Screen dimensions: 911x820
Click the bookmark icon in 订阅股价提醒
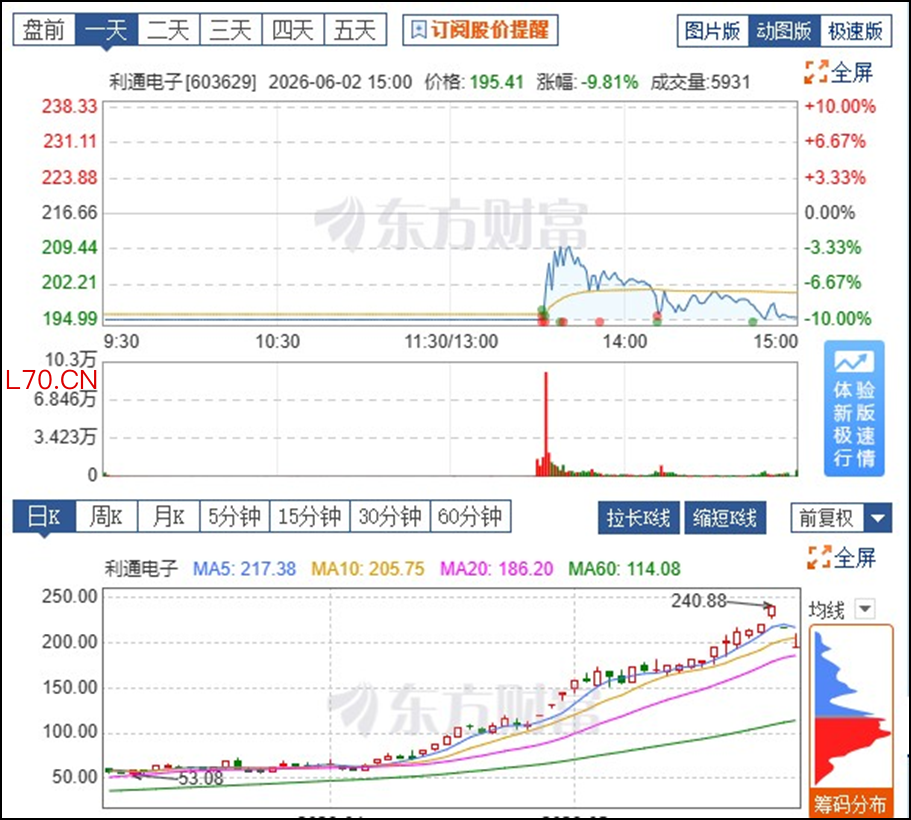click(418, 30)
